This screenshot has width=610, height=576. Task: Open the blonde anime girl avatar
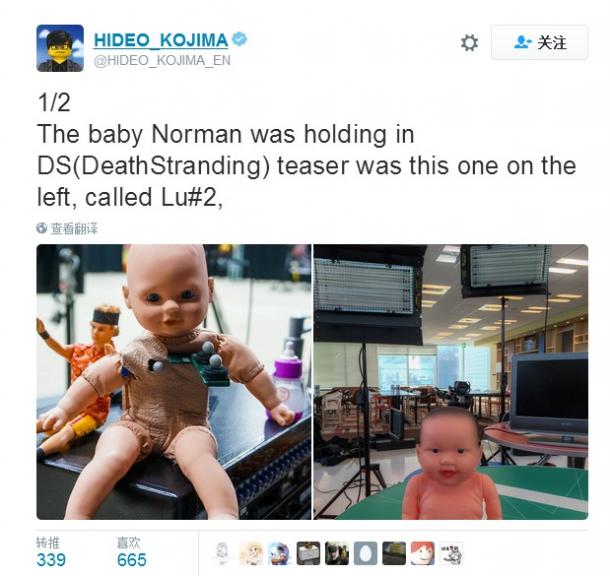[251, 553]
